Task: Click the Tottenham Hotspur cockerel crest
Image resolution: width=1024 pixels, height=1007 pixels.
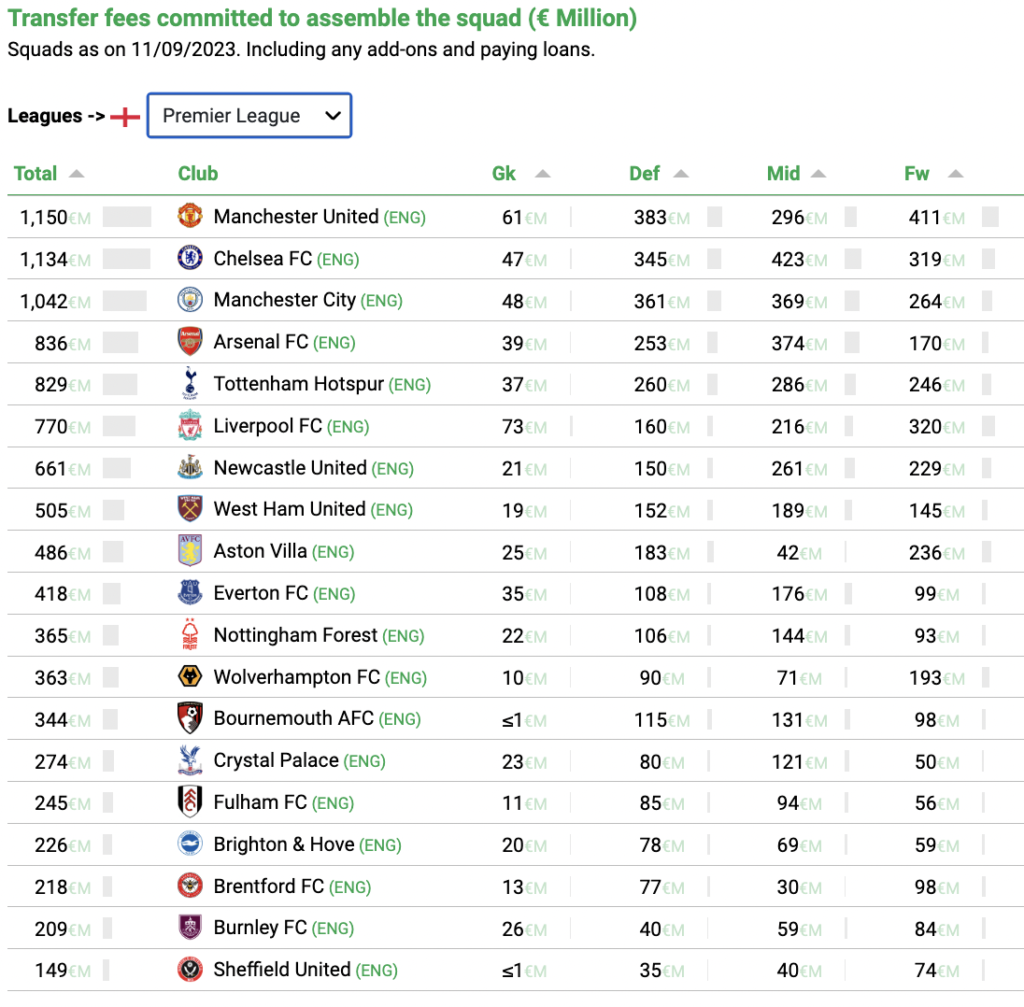Action: point(190,383)
